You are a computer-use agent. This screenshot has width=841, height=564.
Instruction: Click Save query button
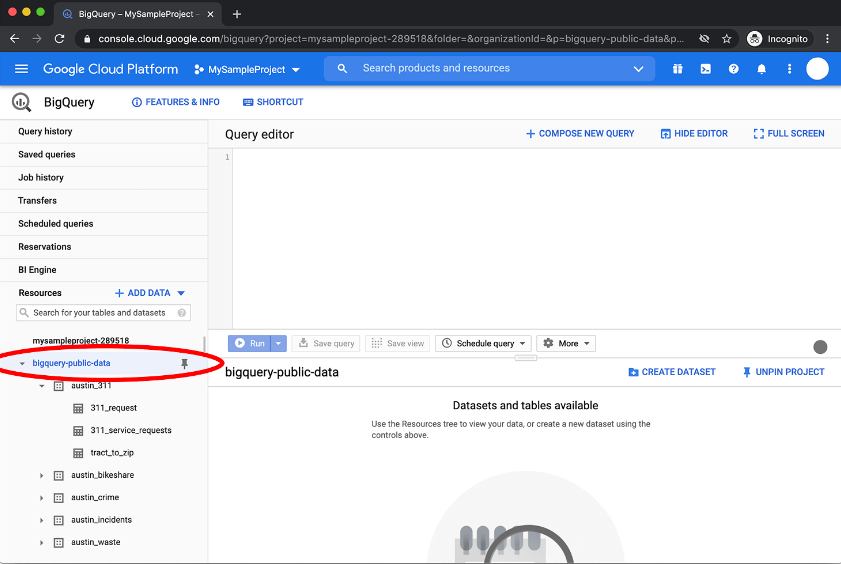click(326, 344)
